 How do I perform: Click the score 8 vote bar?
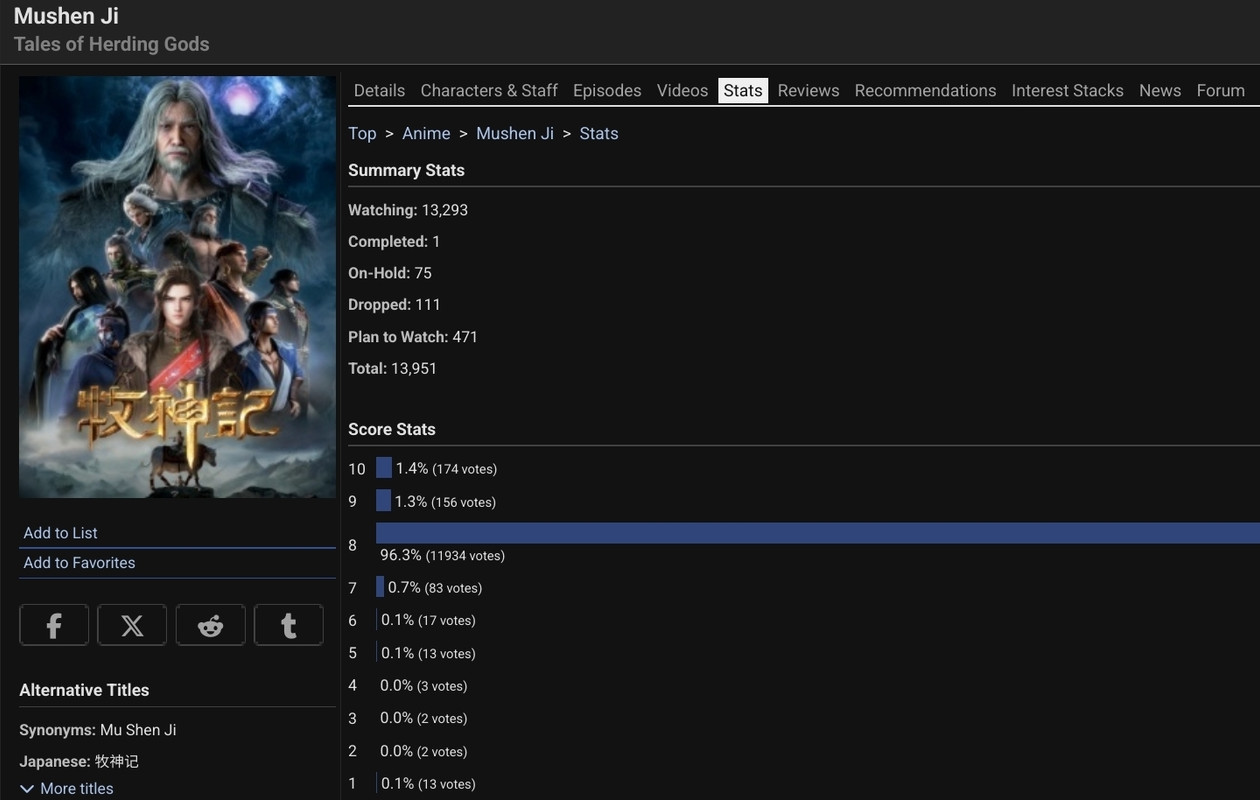click(x=817, y=533)
